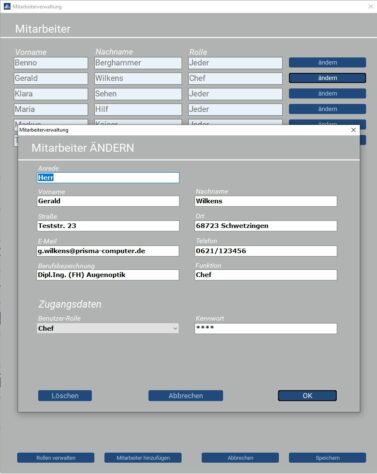Click the Telefon field 0621/123456
The width and height of the screenshot is (377, 474).
[x=266, y=251]
